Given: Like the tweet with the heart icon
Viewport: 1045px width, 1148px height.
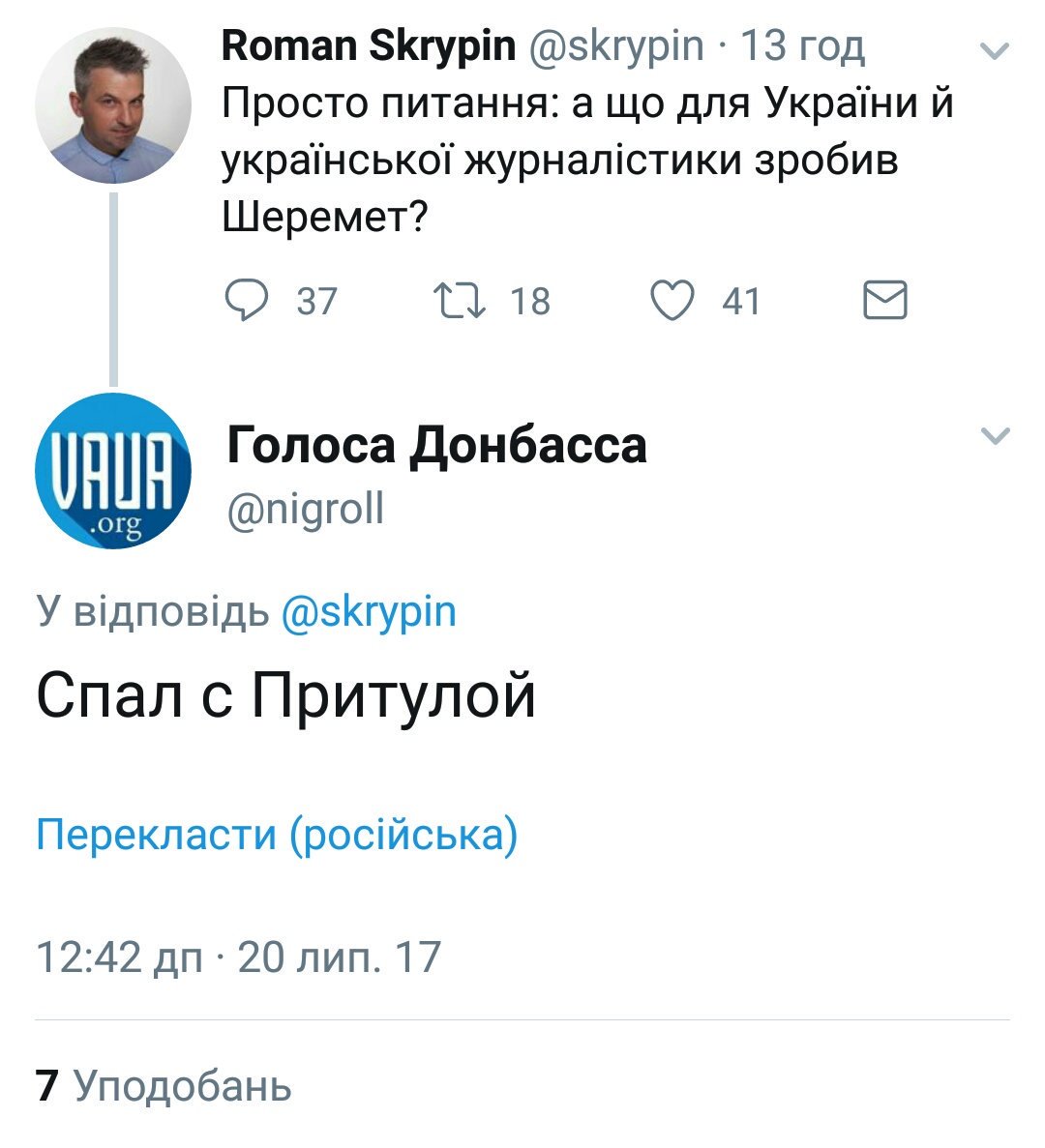Looking at the screenshot, I should click(672, 301).
